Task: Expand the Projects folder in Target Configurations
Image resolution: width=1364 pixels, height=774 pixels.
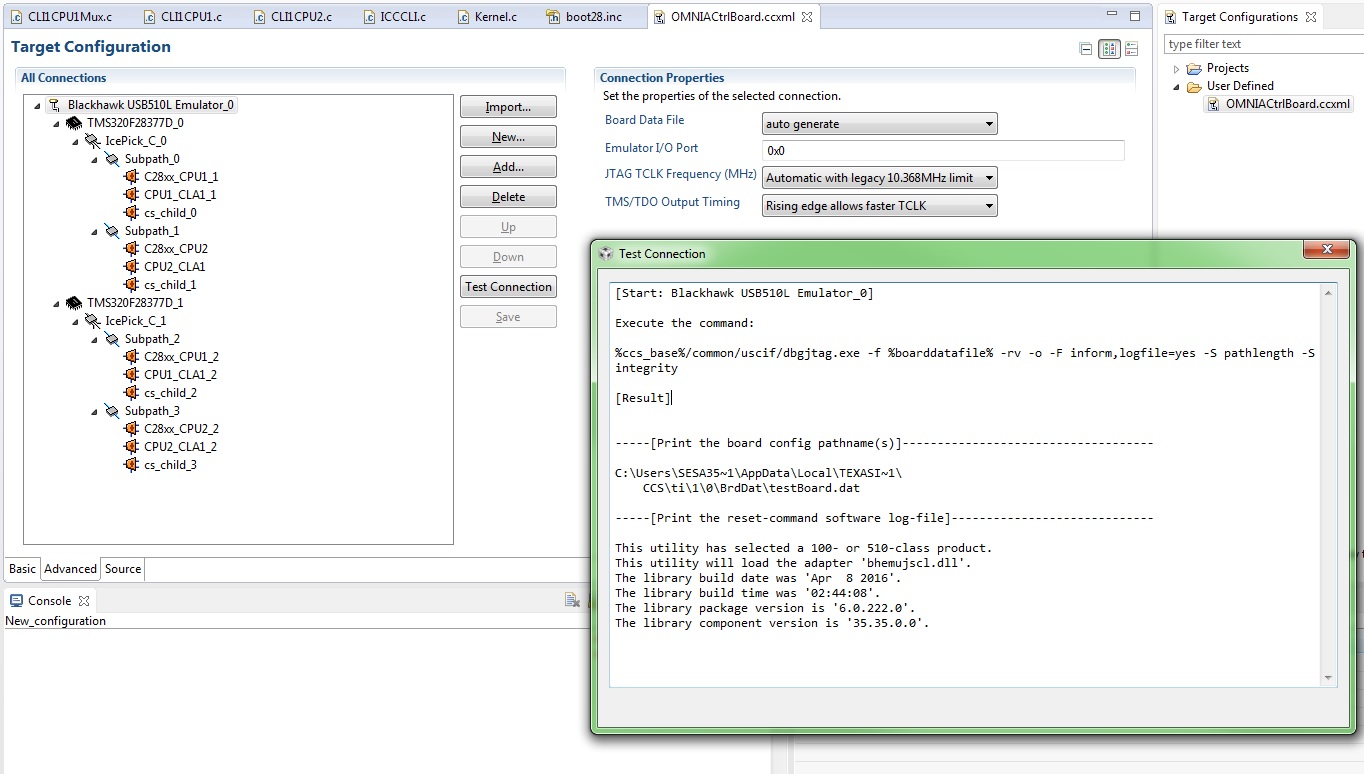Action: pos(1177,69)
